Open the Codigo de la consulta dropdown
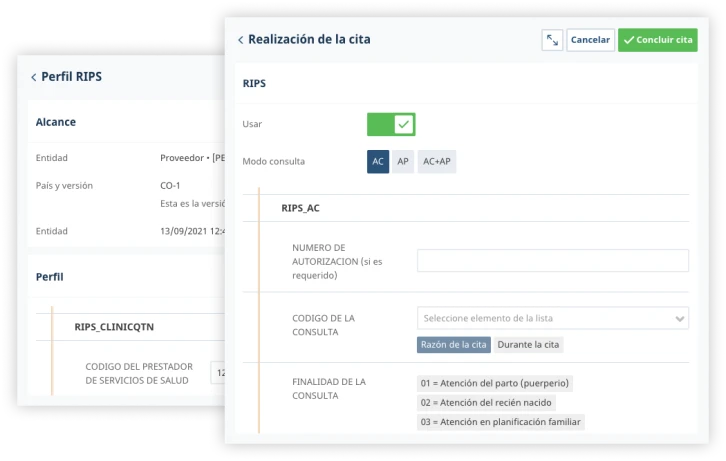 (553, 318)
